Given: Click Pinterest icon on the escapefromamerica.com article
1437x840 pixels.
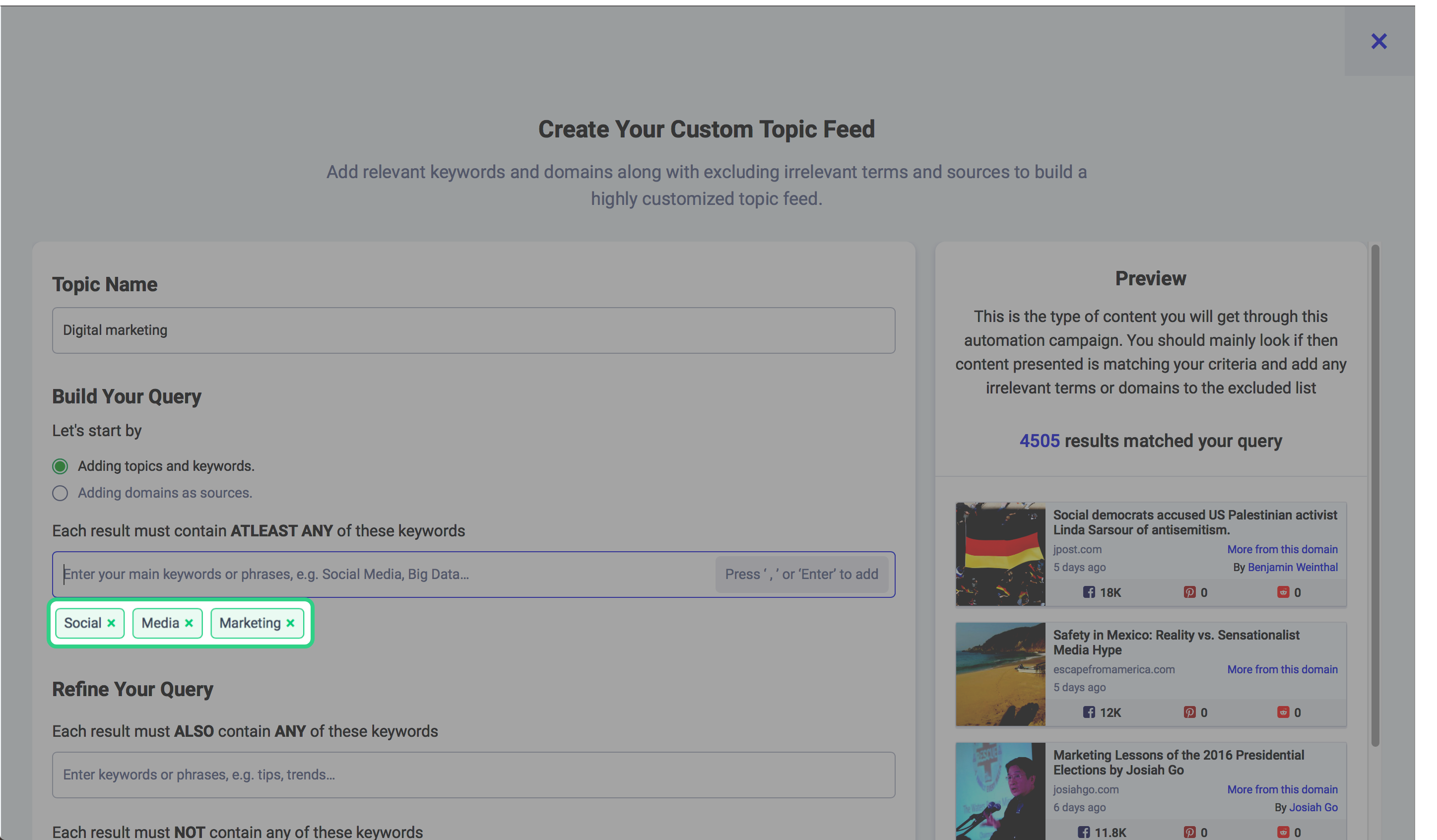Looking at the screenshot, I should [1189, 712].
